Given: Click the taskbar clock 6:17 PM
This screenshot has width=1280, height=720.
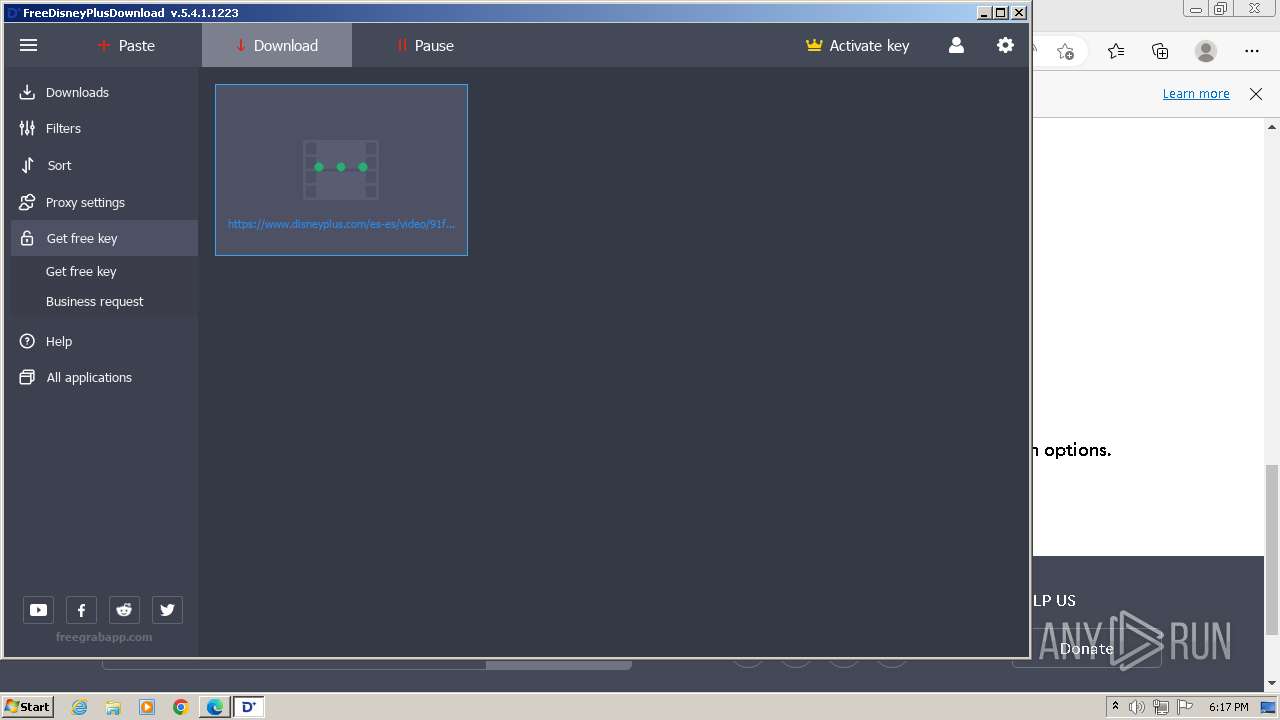Looking at the screenshot, I should point(1228,707).
